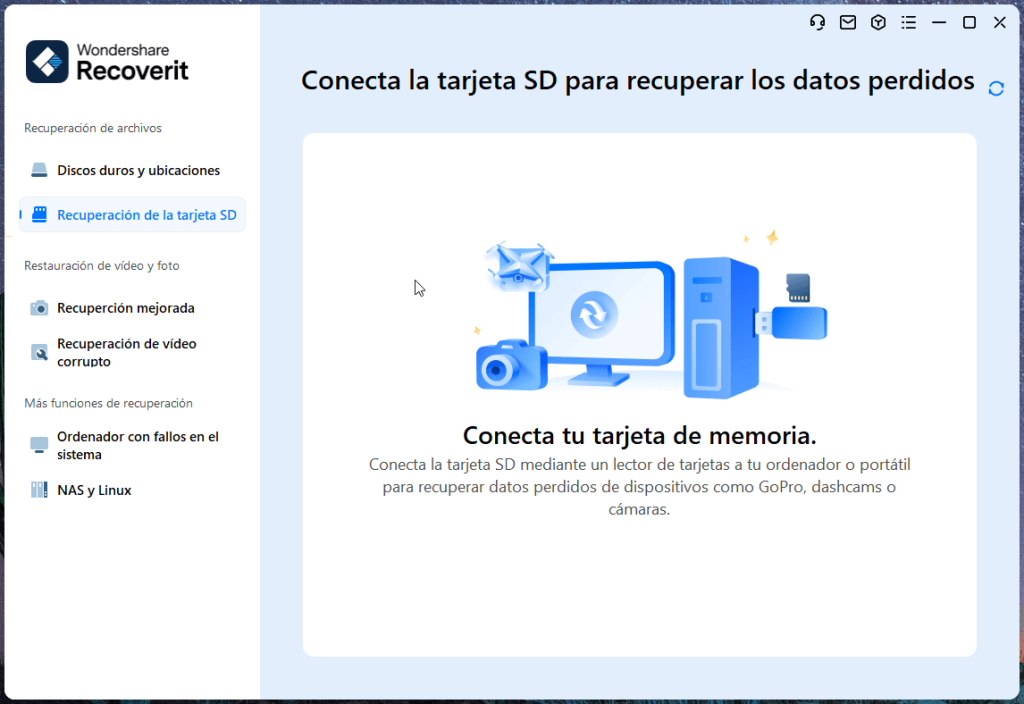This screenshot has width=1024, height=704.
Task: Click the Wondershare Recoverit logo
Action: click(x=107, y=62)
